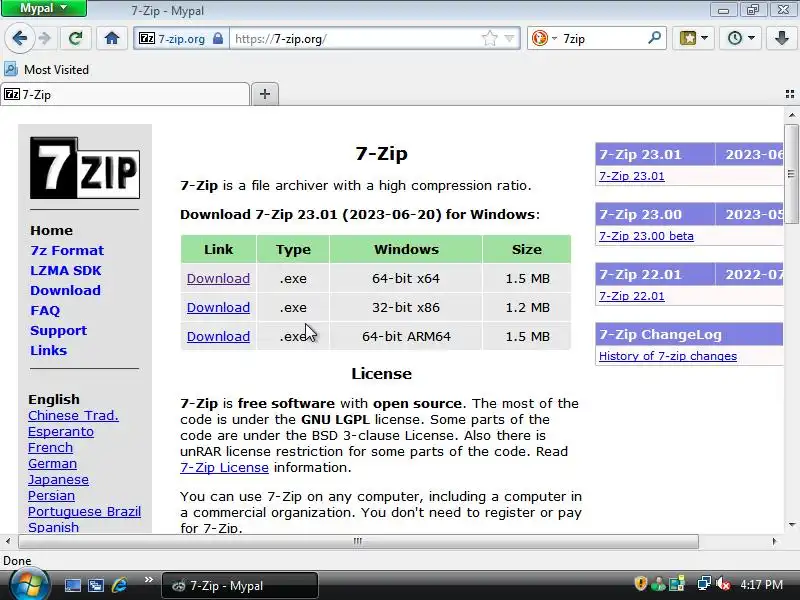The width and height of the screenshot is (800, 600).
Task: Open the 7-Zip License link
Action: (x=224, y=467)
